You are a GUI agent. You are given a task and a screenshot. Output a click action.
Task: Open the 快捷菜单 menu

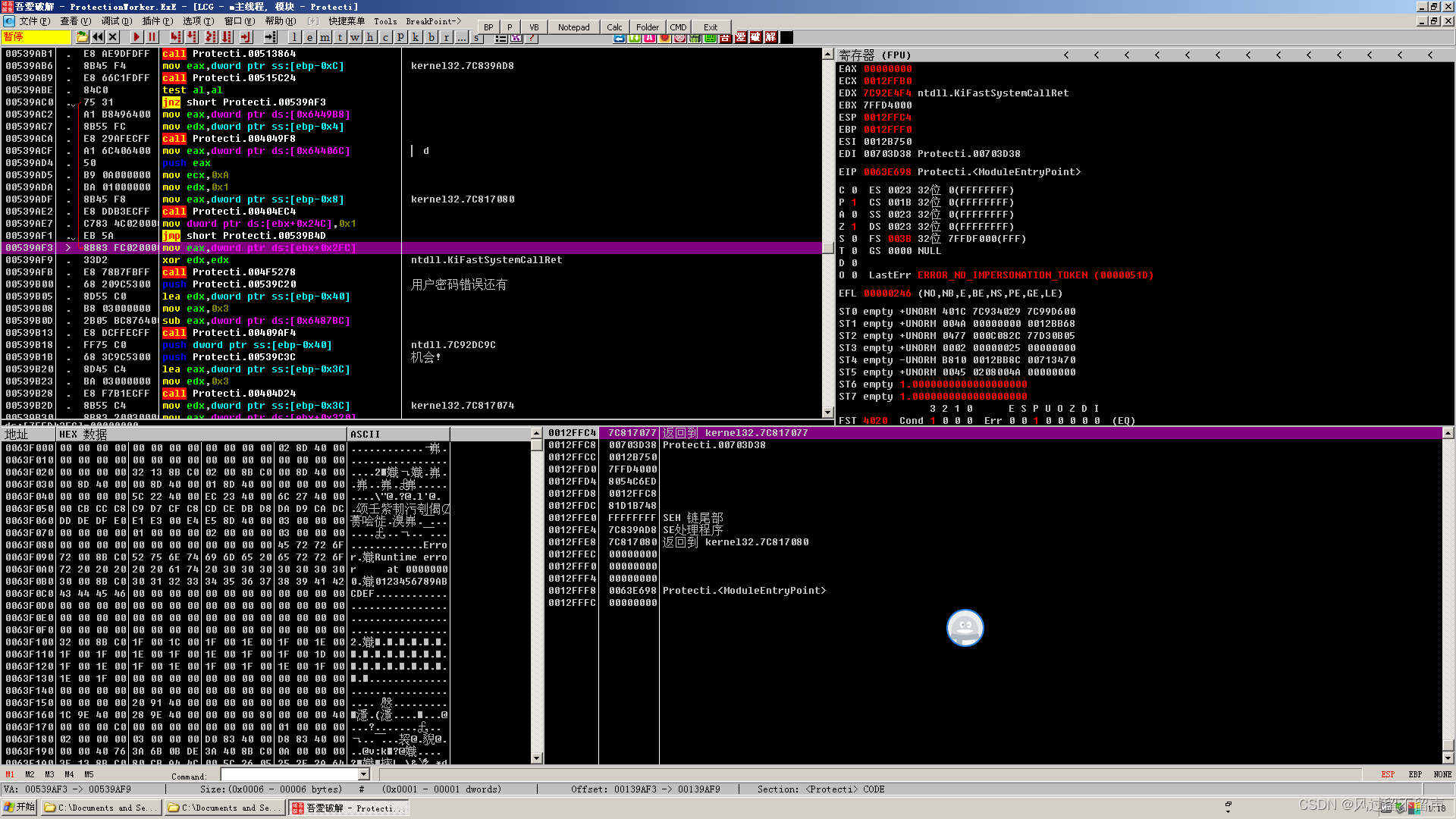[347, 21]
